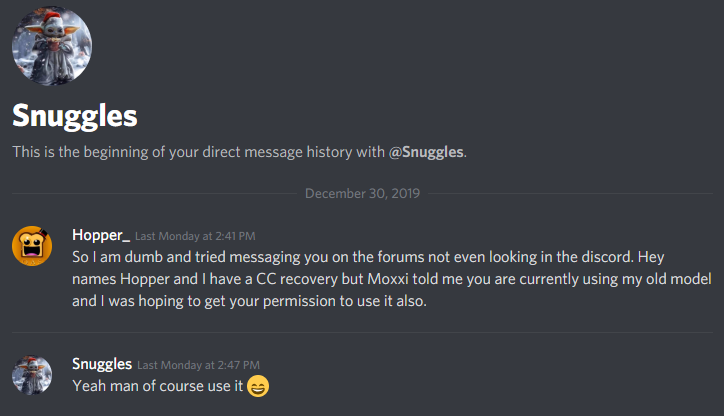Image resolution: width=724 pixels, height=416 pixels.
Task: Click the Hopper_ username above the message
Action: [x=101, y=236]
